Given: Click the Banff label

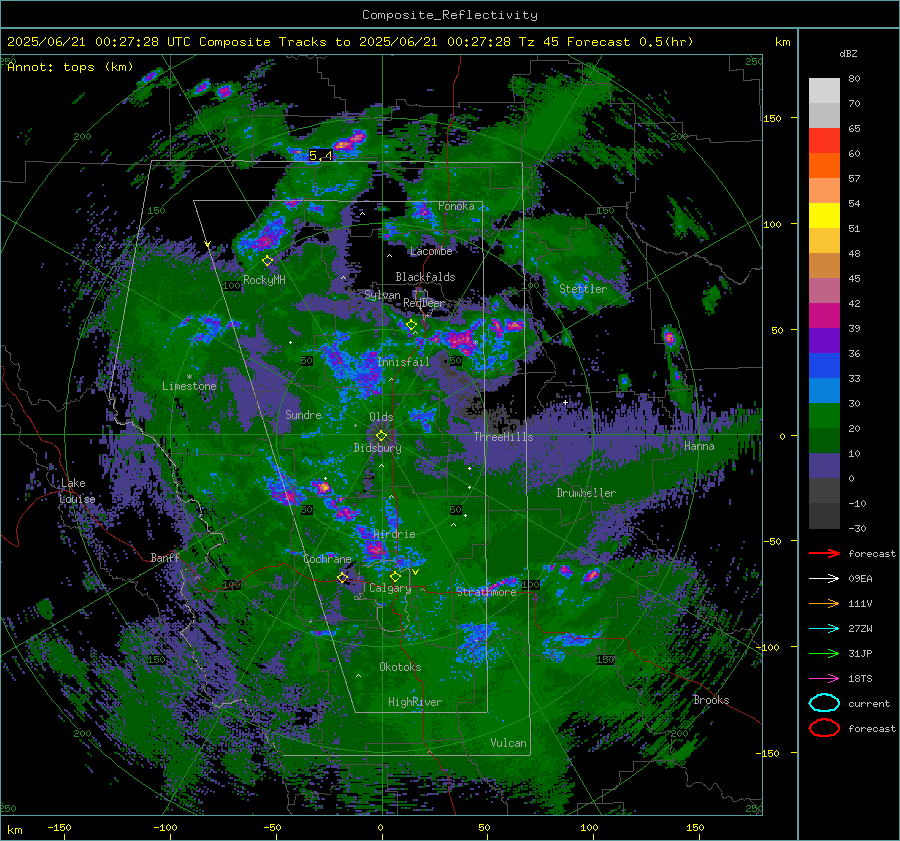Looking at the screenshot, I should pos(165,557).
